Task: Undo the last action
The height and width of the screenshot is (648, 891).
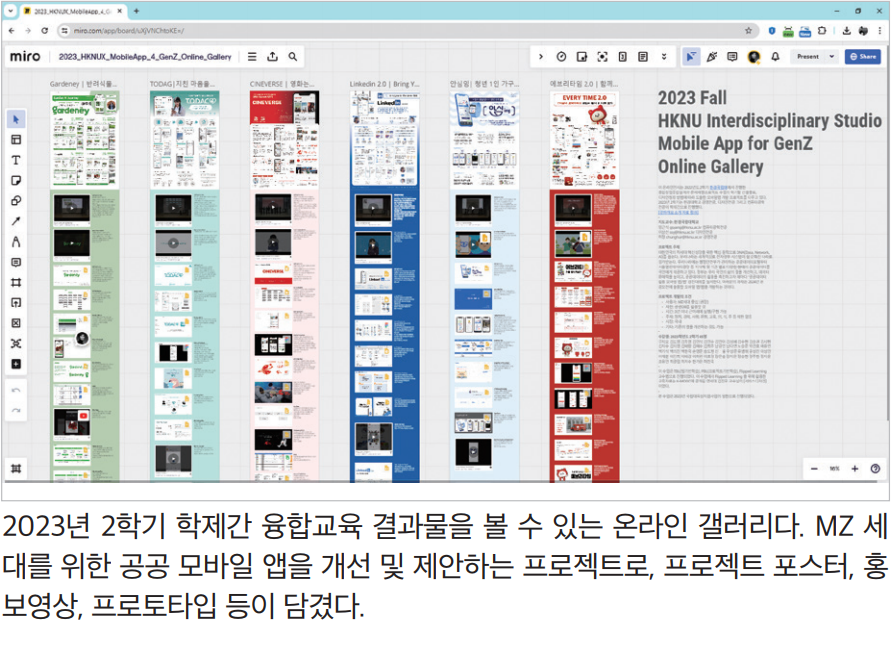Action: coord(16,391)
